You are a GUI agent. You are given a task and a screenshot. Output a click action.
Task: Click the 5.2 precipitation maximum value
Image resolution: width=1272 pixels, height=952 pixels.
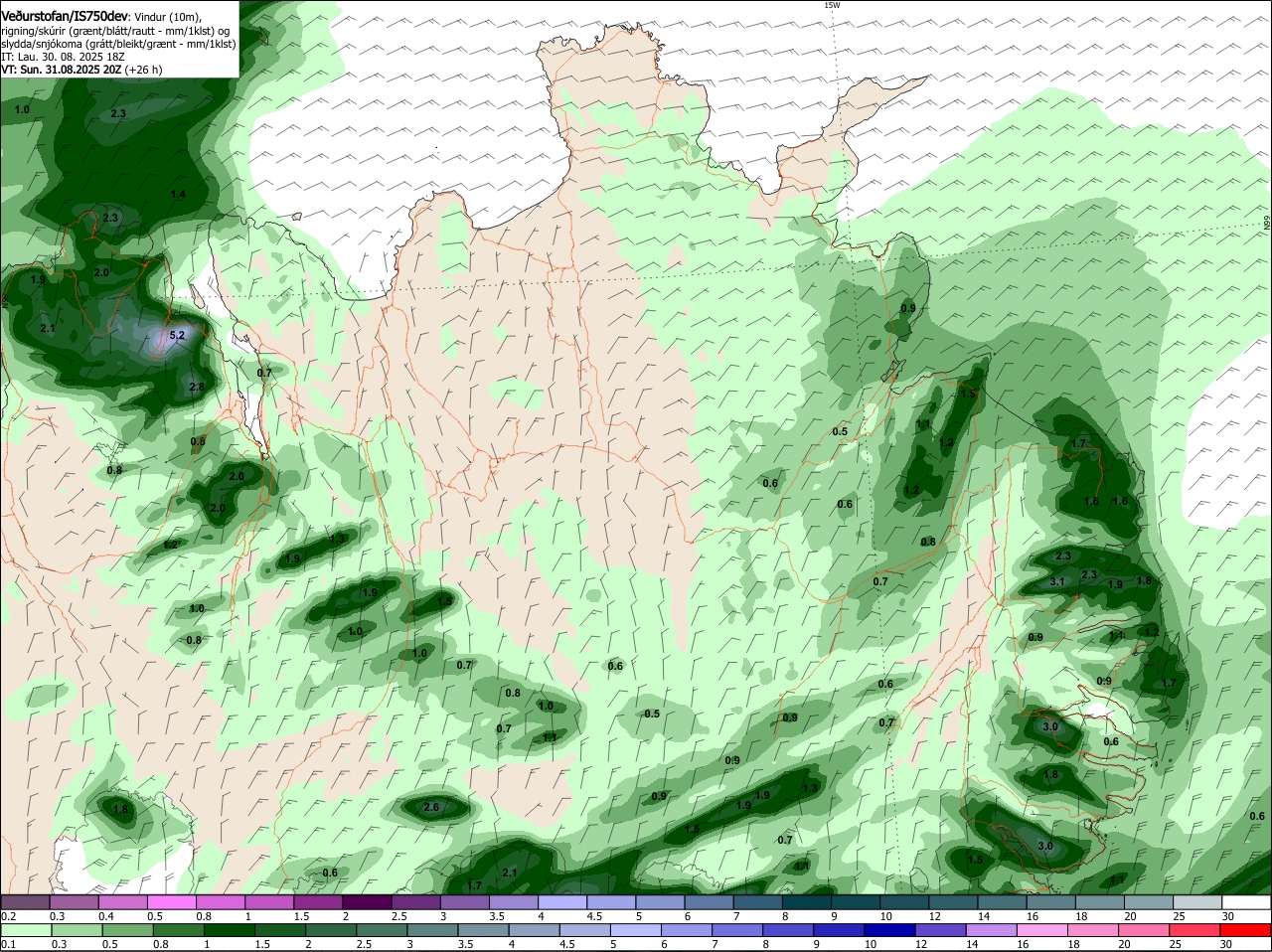tap(177, 336)
